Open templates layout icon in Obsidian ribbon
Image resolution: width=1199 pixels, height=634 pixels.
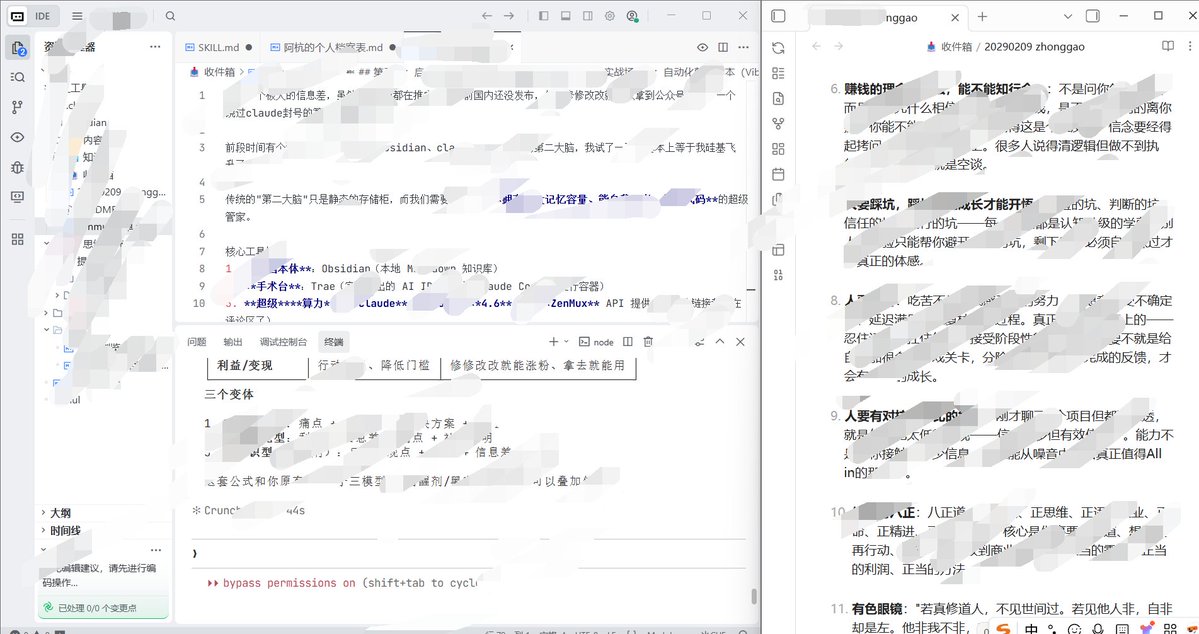tap(778, 249)
